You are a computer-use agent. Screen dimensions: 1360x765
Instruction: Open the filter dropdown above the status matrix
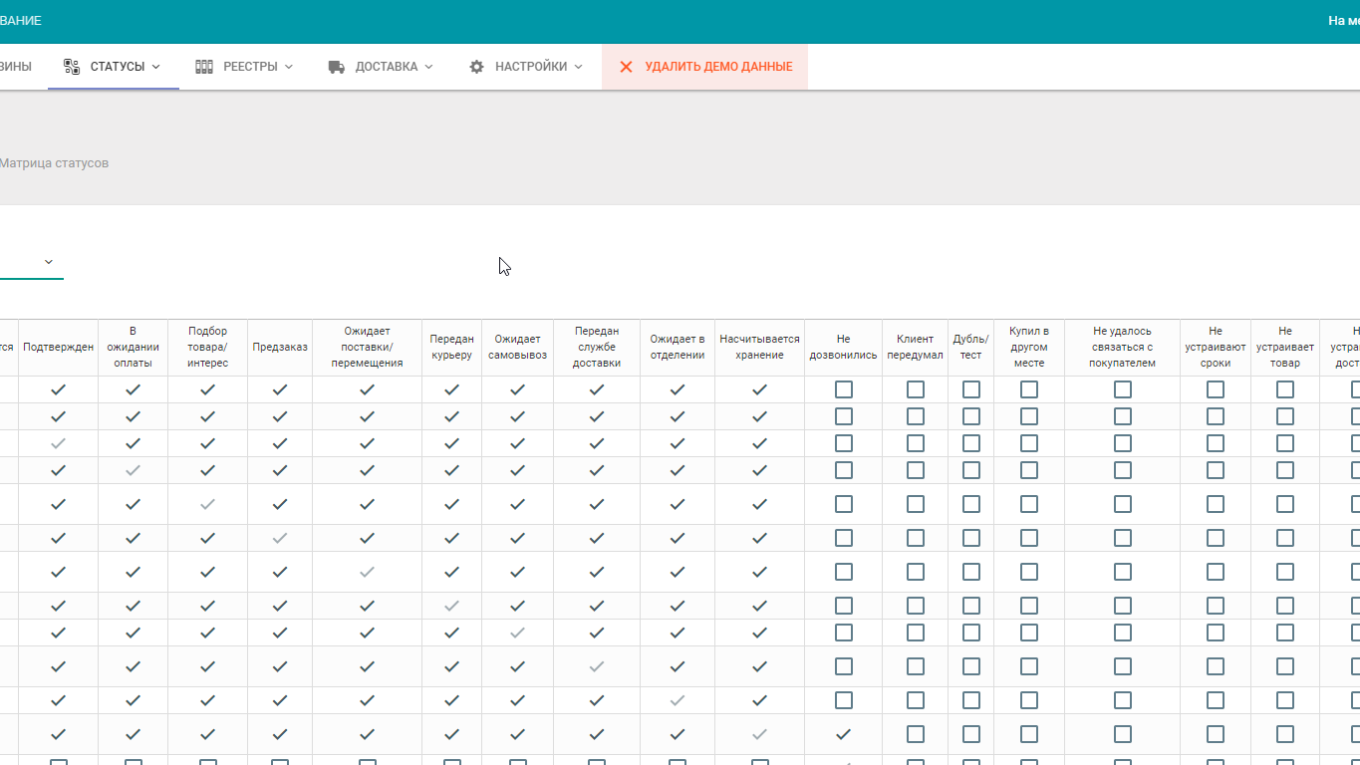coord(47,262)
